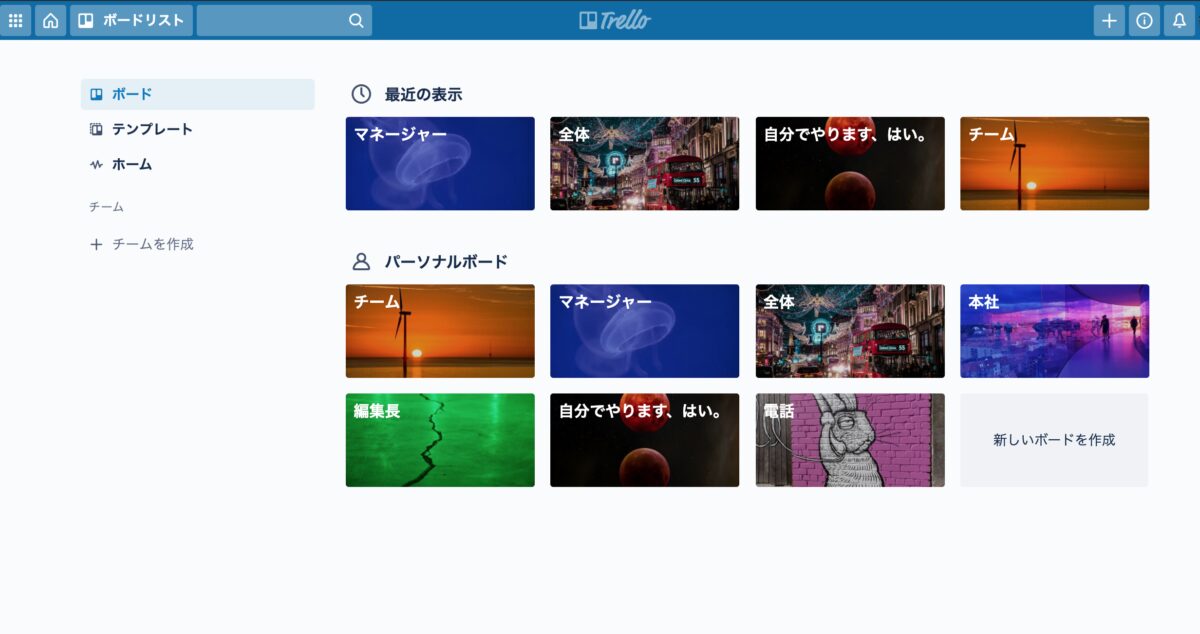Screen dimensions: 1200x634
Task: Open personal board 自分でやります、はい。
Action: point(645,440)
